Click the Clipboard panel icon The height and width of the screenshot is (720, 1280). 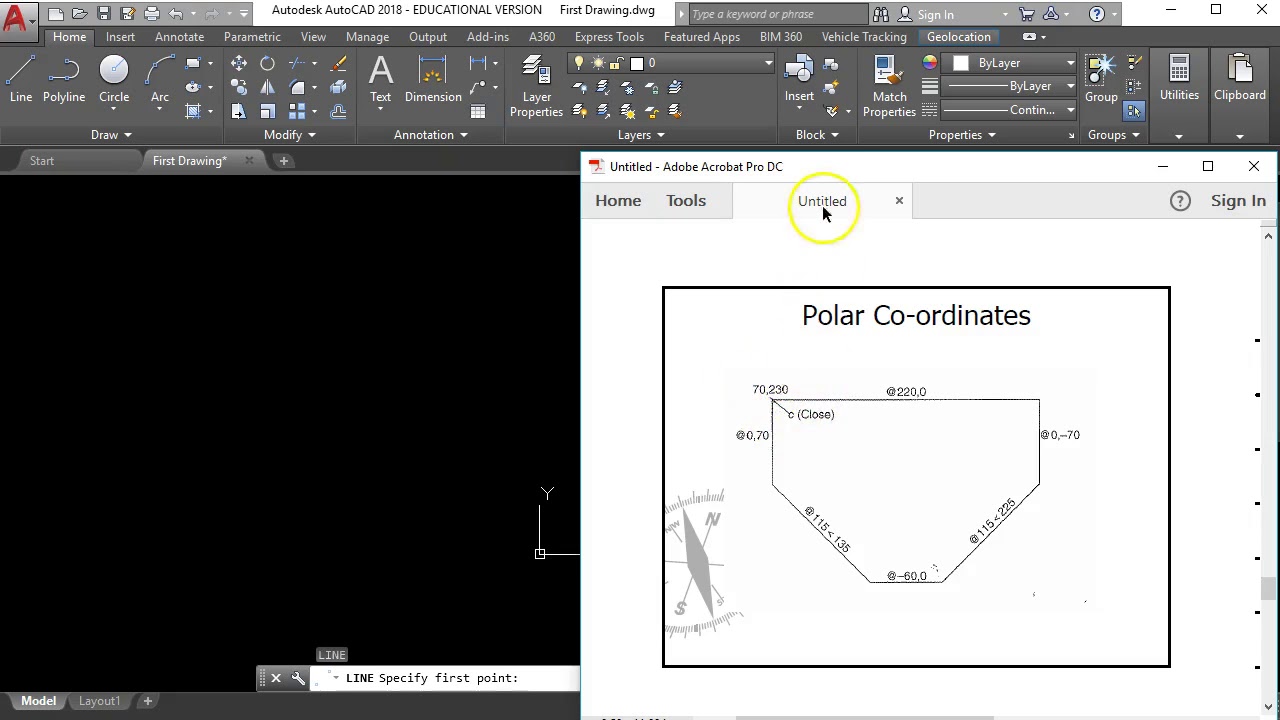coord(1240,80)
